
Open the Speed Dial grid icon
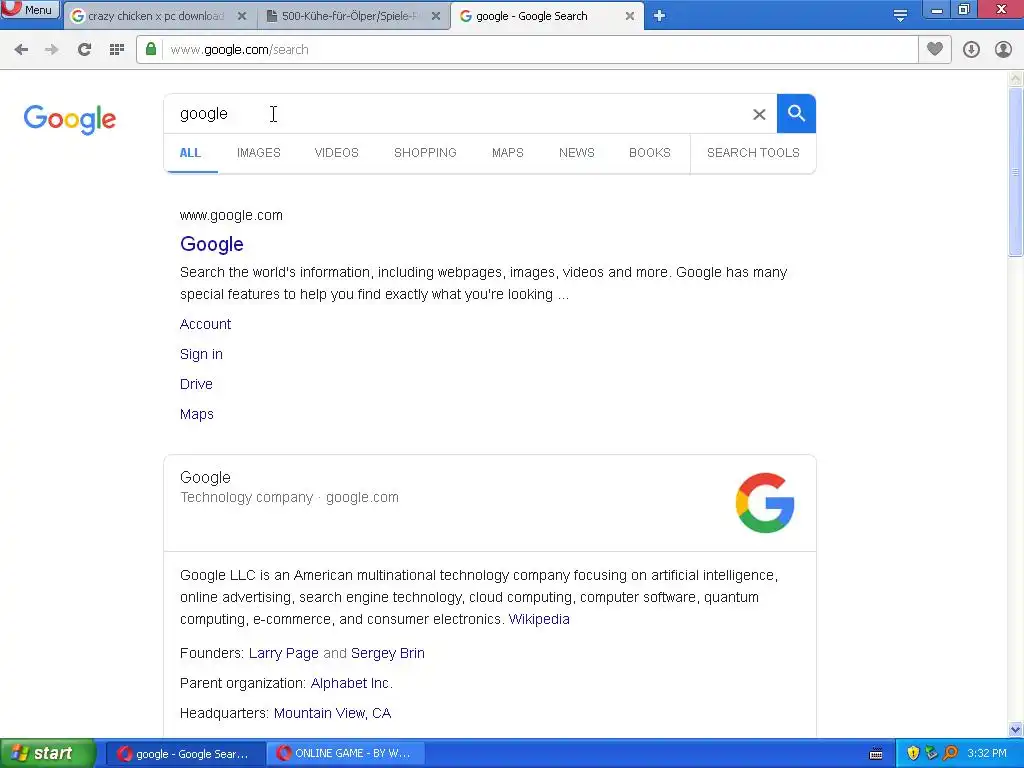point(117,50)
